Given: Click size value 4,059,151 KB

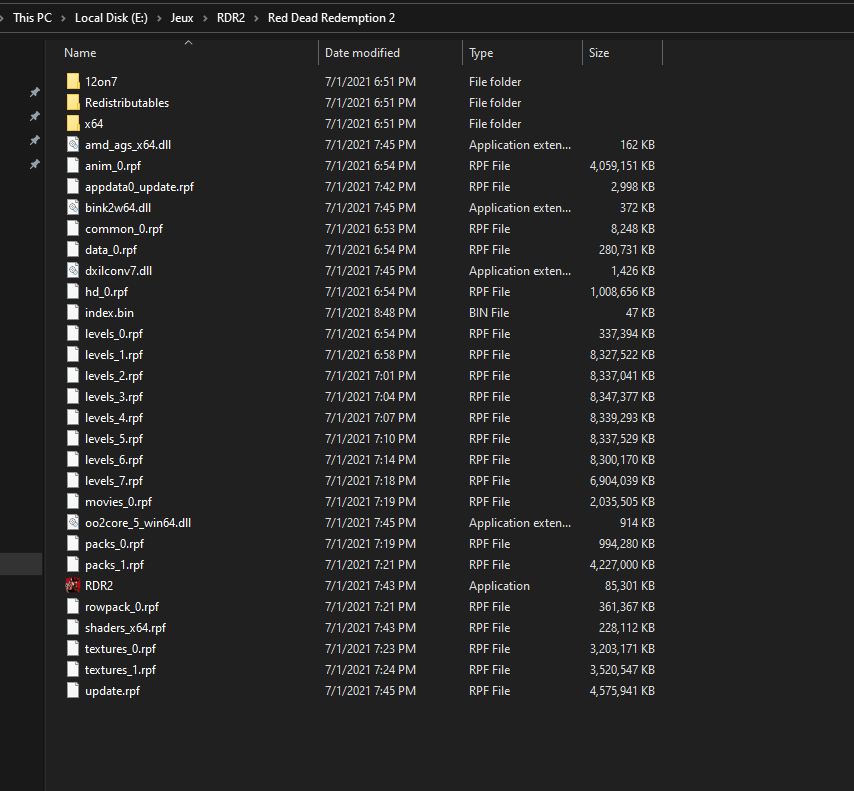Looking at the screenshot, I should click(622, 166).
